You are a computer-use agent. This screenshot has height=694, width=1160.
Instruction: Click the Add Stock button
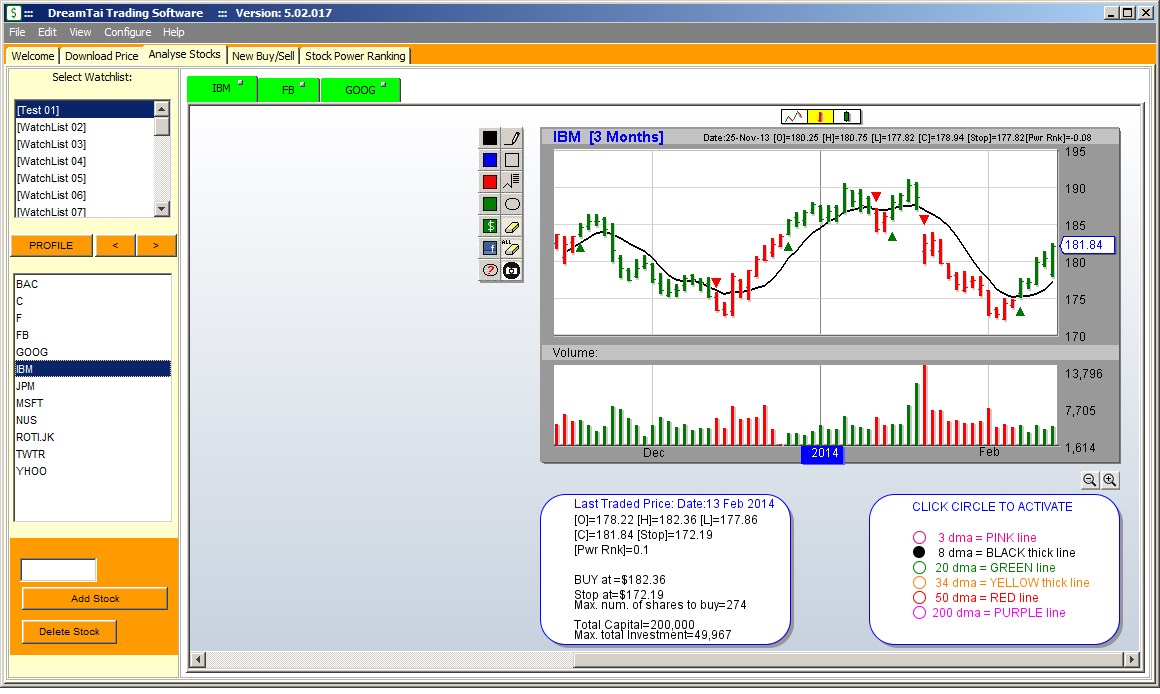[x=95, y=599]
